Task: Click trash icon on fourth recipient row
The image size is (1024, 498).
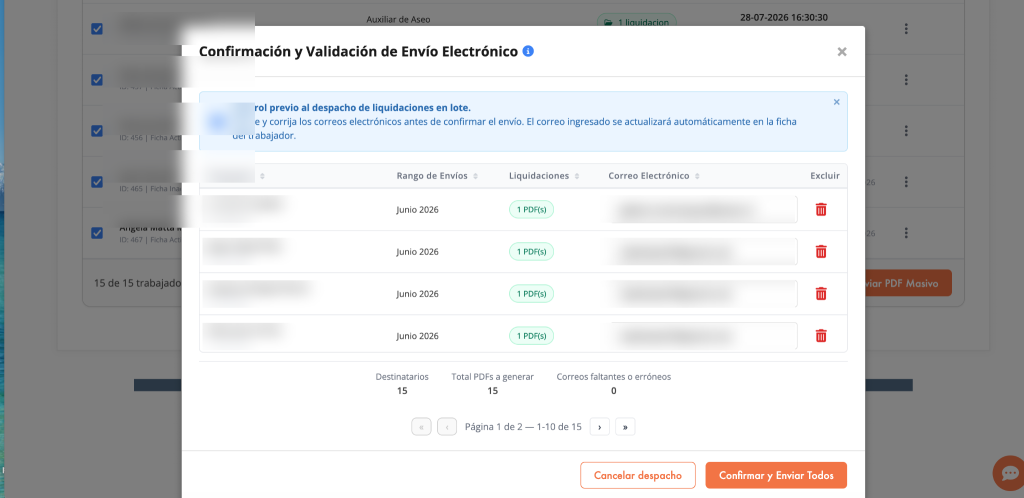Action: (821, 335)
